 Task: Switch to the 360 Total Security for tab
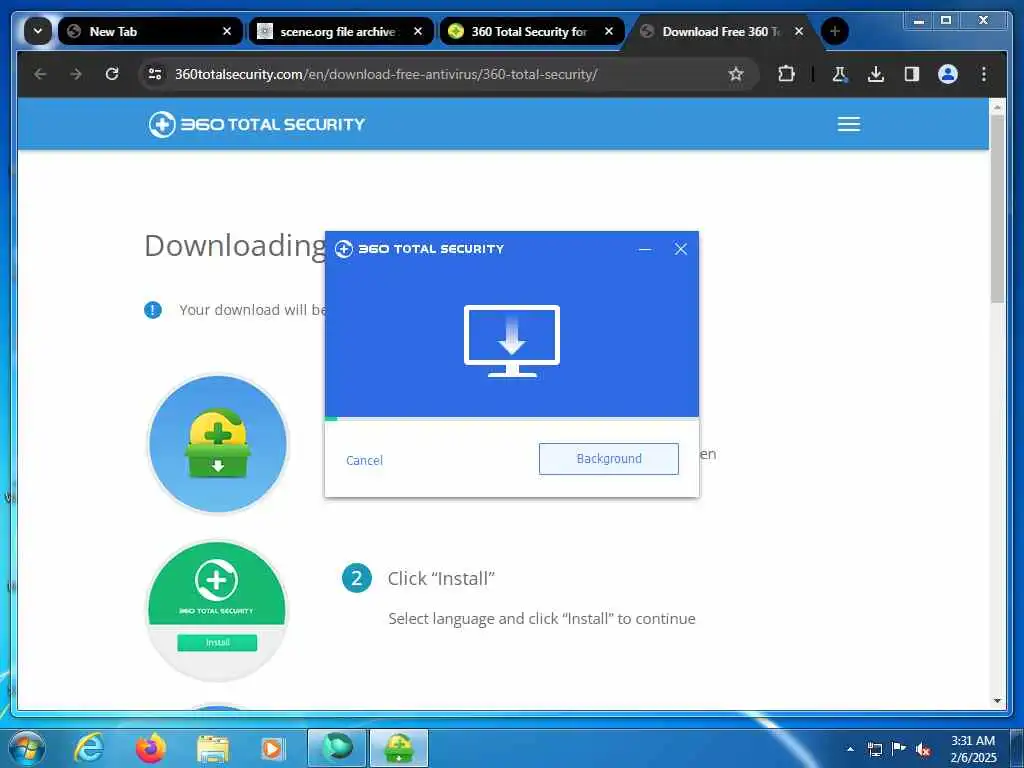[532, 31]
